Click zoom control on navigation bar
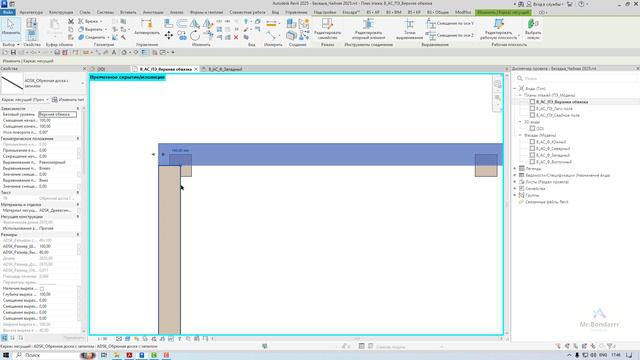Viewport: 640px width, 360px height. pos(498,98)
